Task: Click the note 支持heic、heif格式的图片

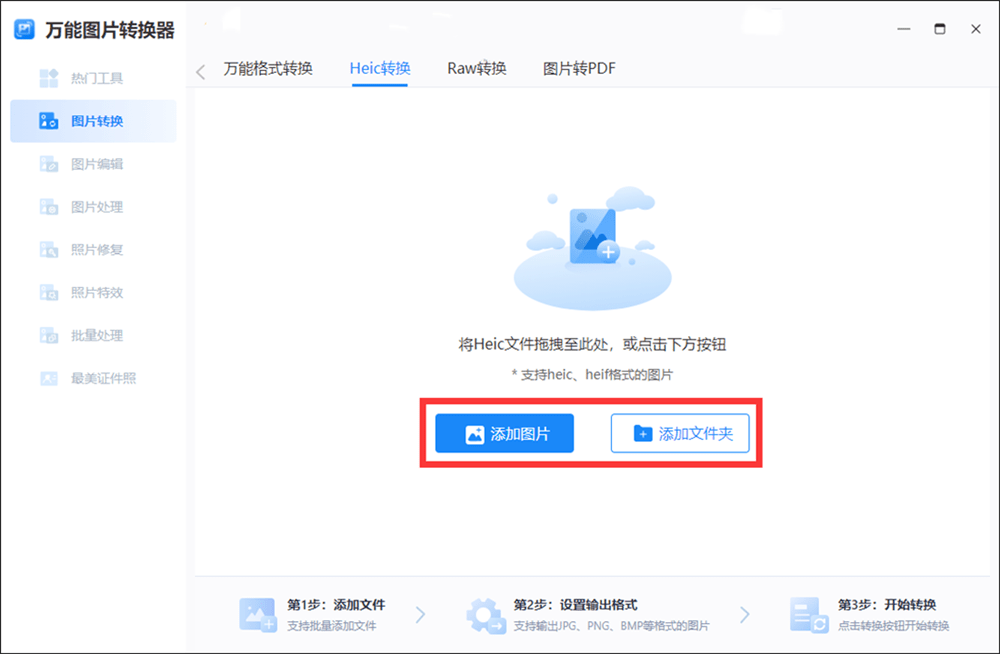Action: [592, 375]
